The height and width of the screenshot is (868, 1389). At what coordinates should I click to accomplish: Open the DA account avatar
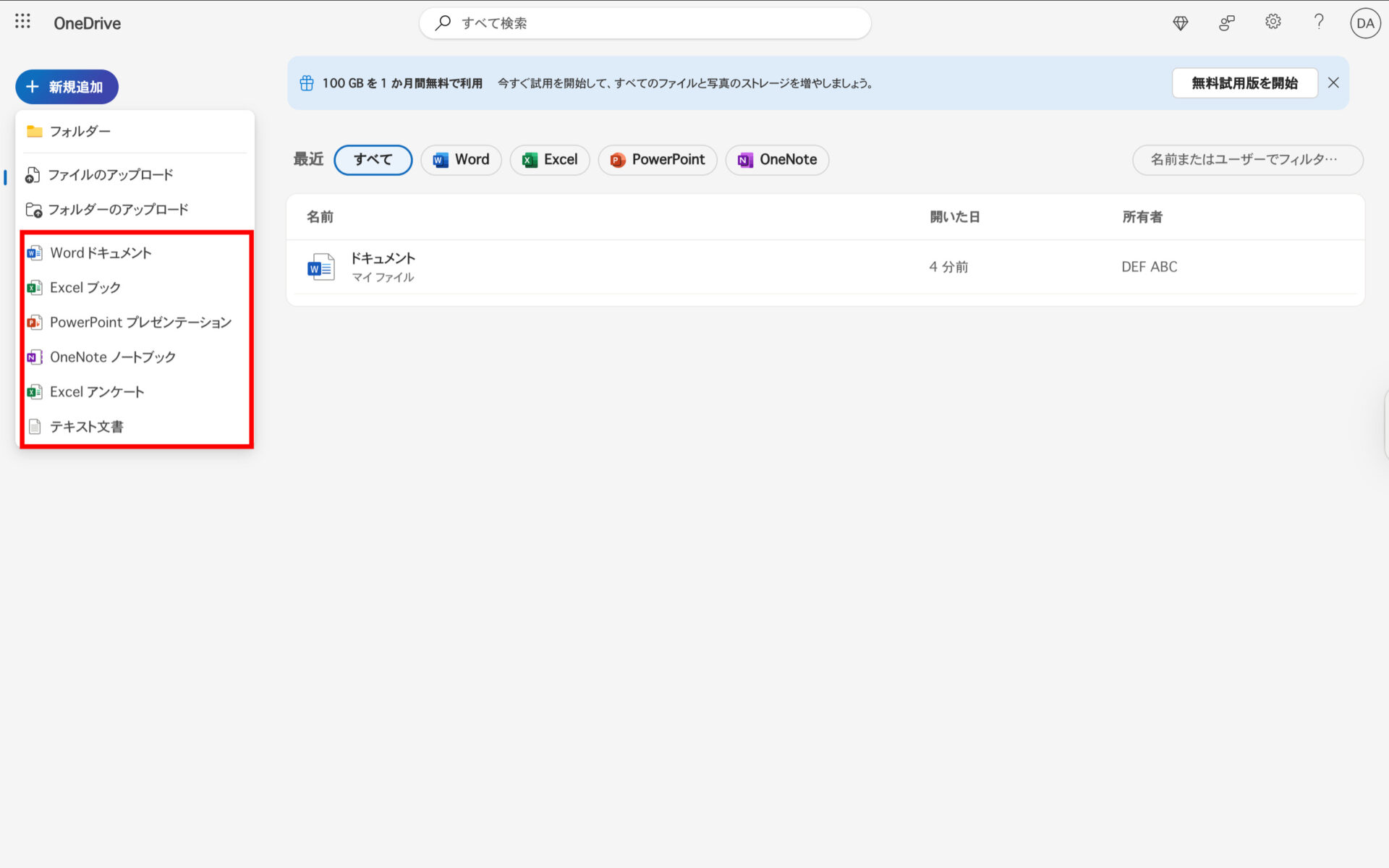point(1365,22)
